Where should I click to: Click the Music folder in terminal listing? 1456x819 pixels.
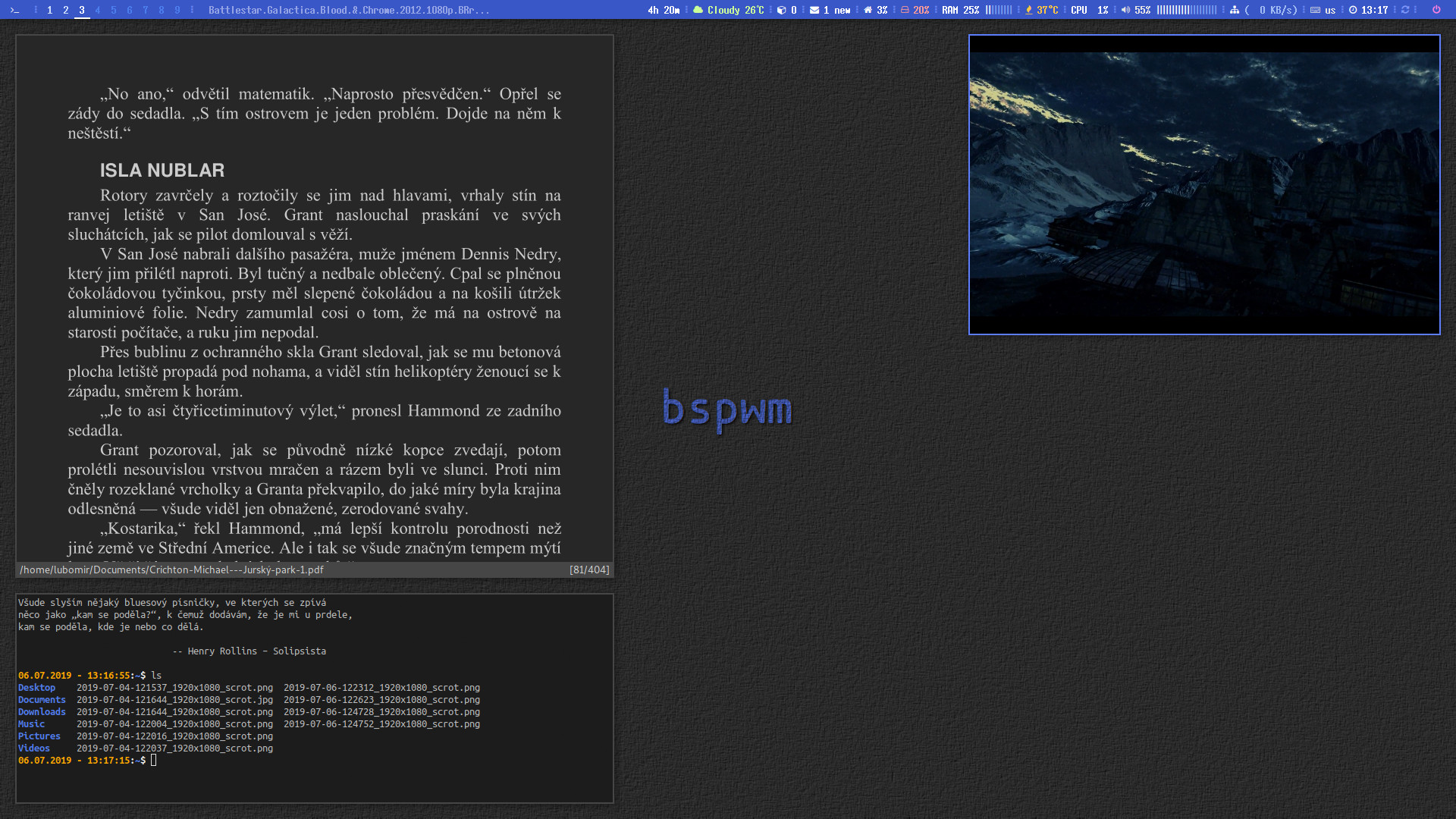coord(31,724)
